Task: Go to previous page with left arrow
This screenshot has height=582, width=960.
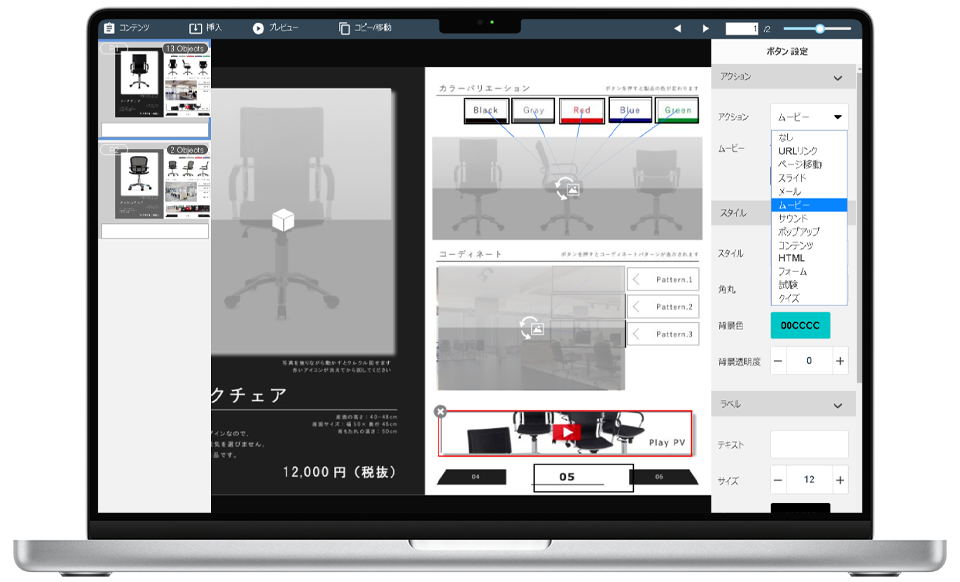Action: [x=678, y=28]
